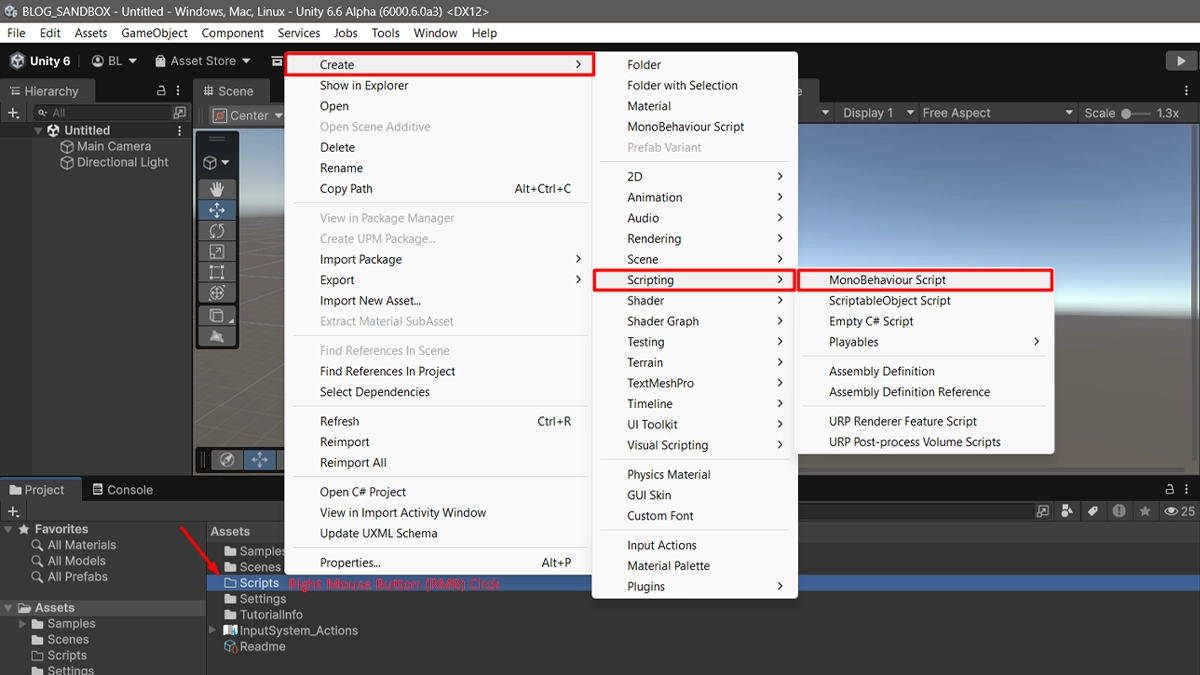Viewport: 1200px width, 675px height.
Task: Open the Hierarchy panel three-dot options menu
Action: (x=180, y=90)
